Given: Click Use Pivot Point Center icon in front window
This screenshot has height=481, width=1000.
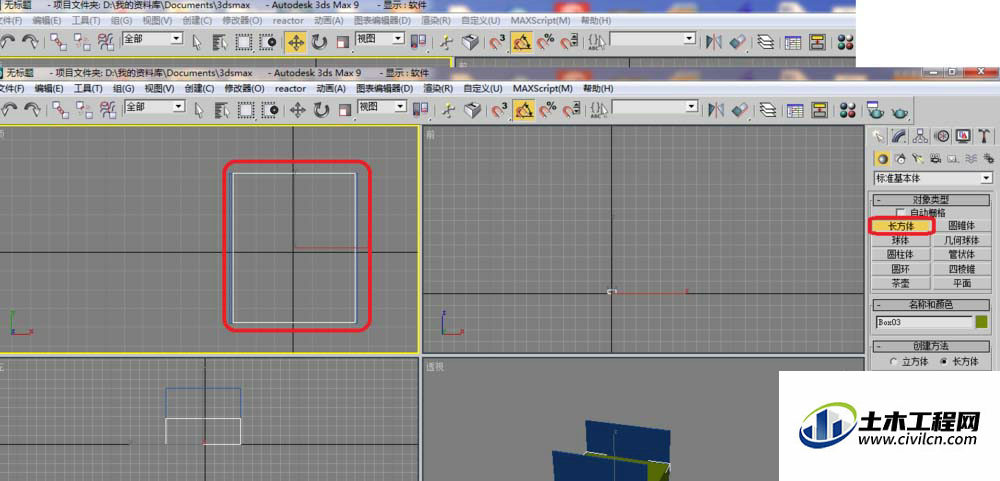Looking at the screenshot, I should pyautogui.click(x=419, y=110).
